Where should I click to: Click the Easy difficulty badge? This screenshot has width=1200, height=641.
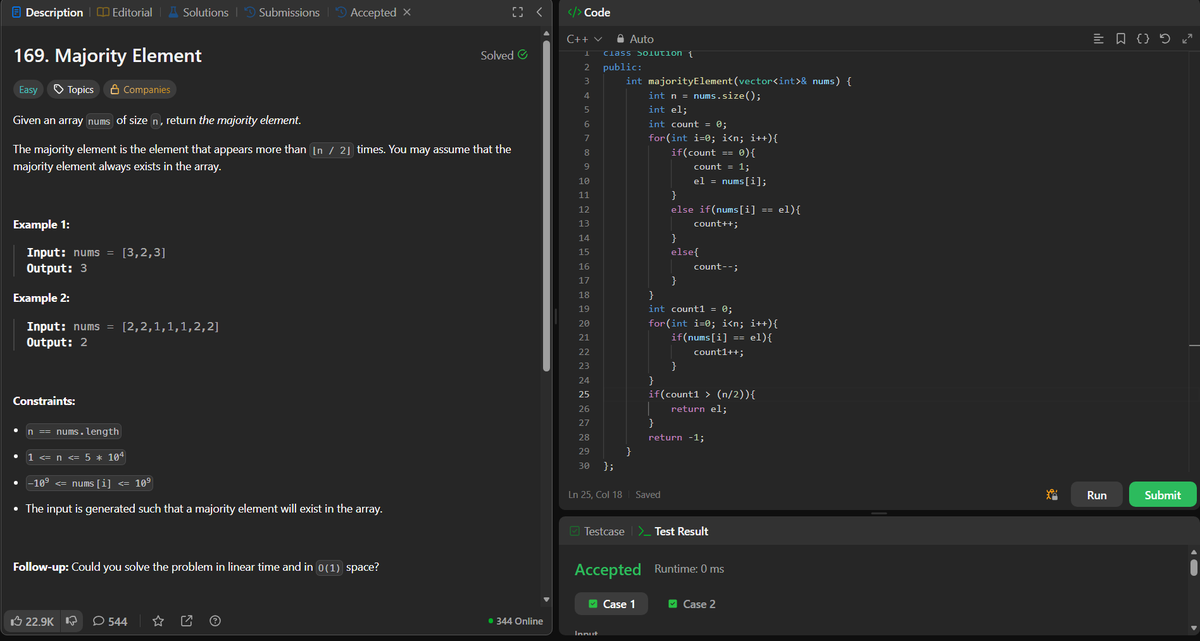point(29,89)
